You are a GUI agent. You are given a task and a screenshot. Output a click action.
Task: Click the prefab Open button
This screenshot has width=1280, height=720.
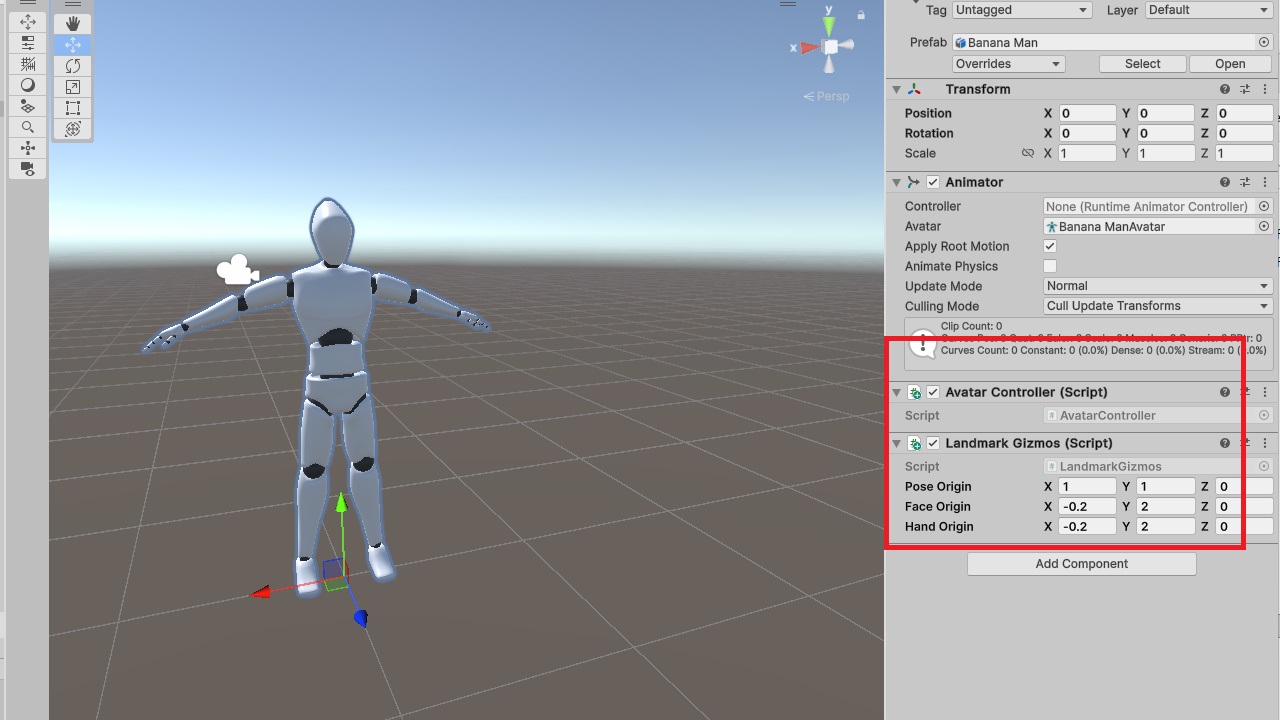[1229, 63]
